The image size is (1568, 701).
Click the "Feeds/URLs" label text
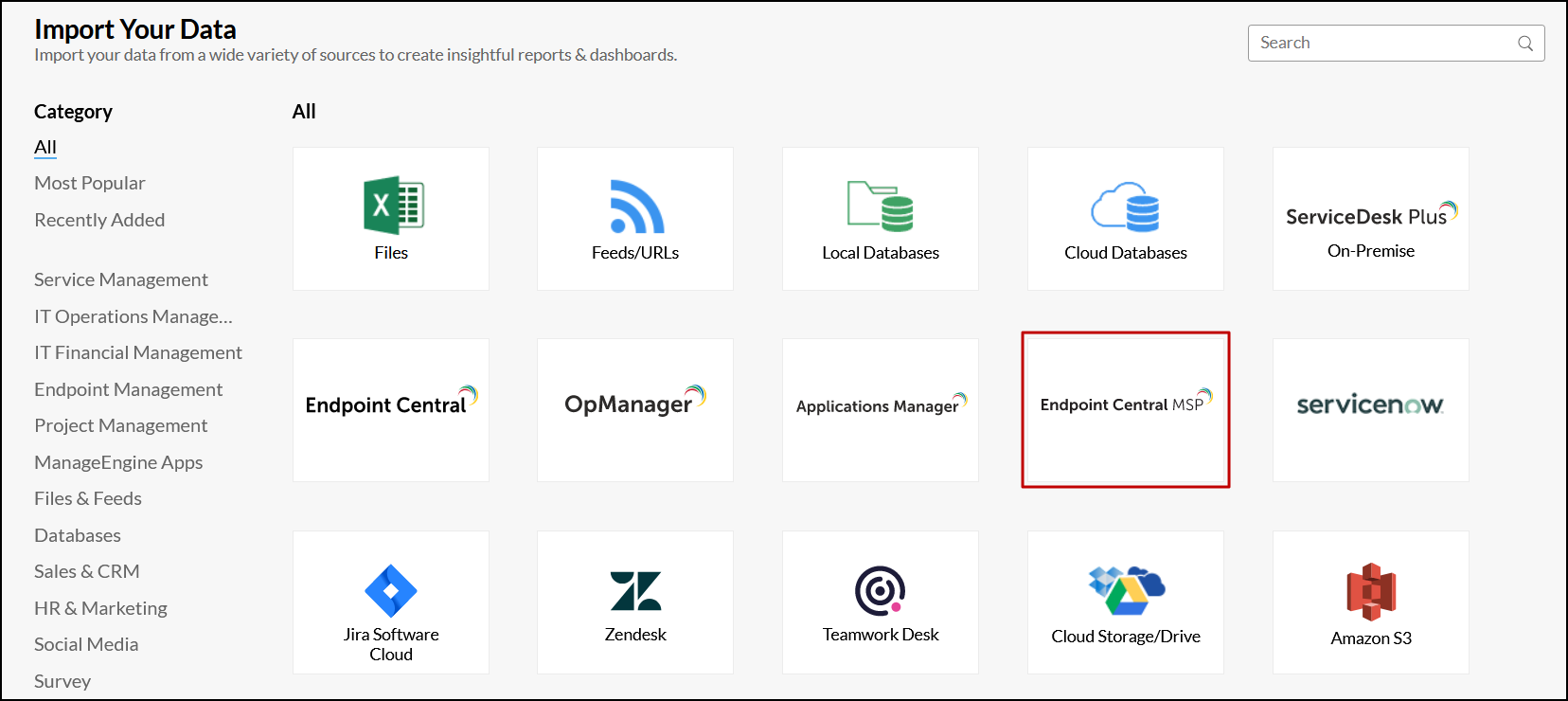635,253
